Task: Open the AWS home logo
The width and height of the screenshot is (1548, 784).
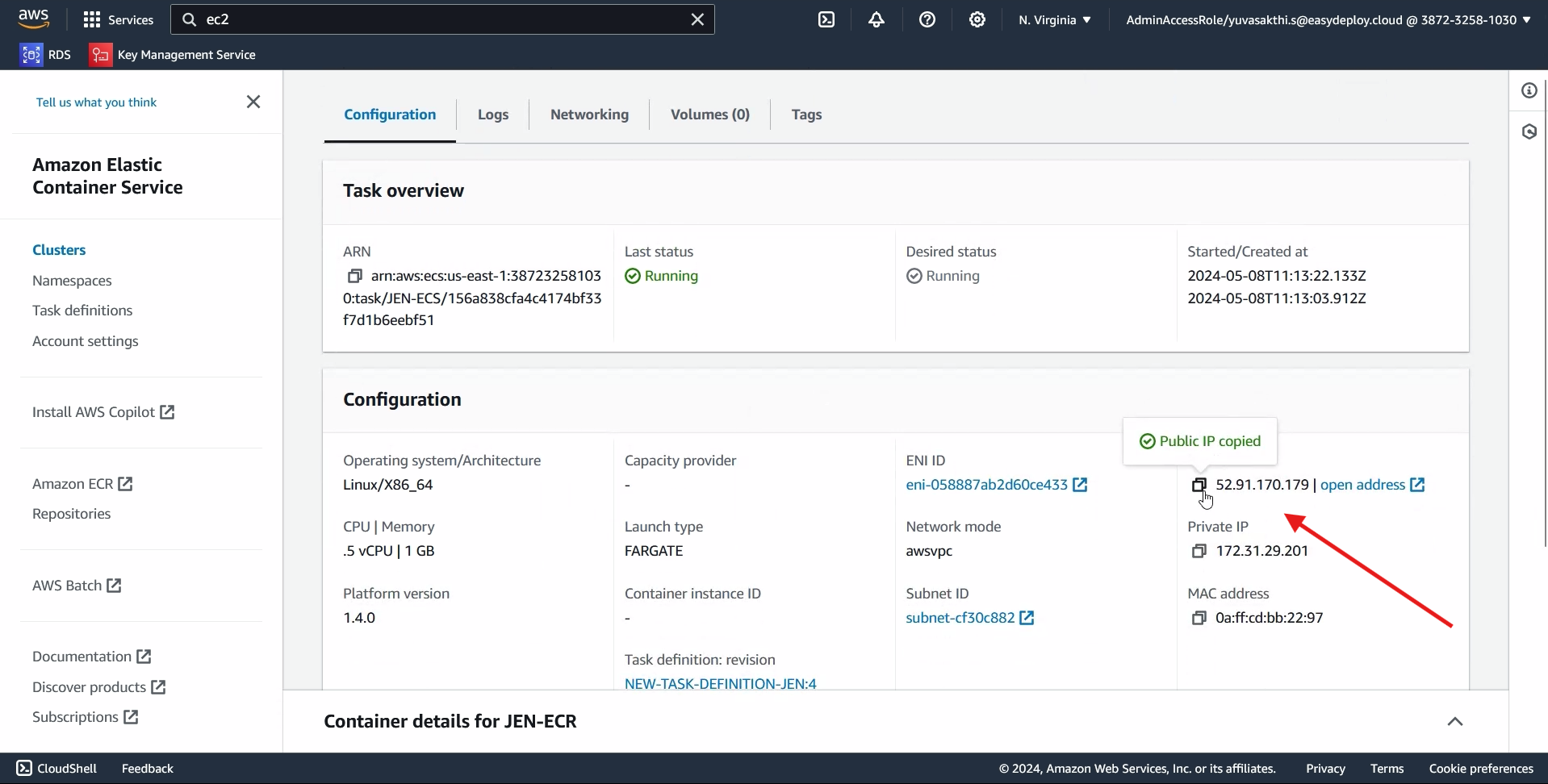Action: click(34, 19)
